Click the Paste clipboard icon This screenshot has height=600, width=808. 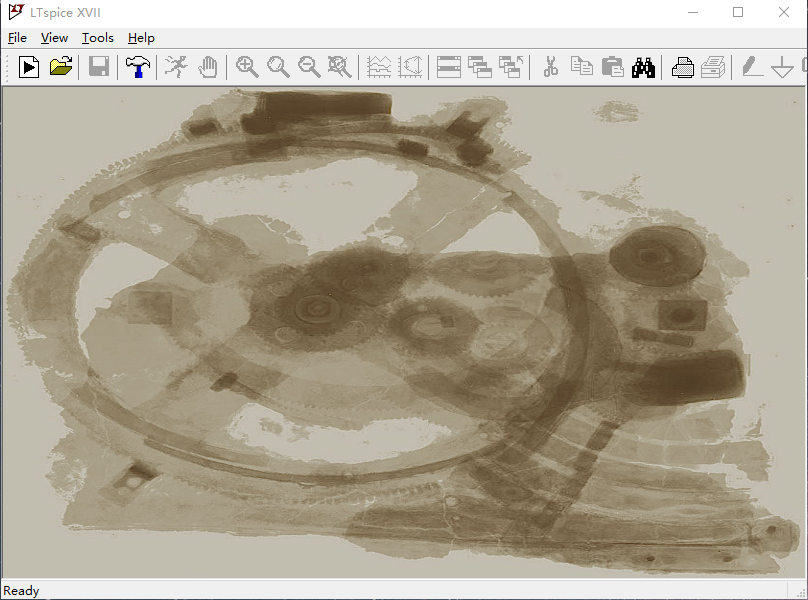(613, 67)
